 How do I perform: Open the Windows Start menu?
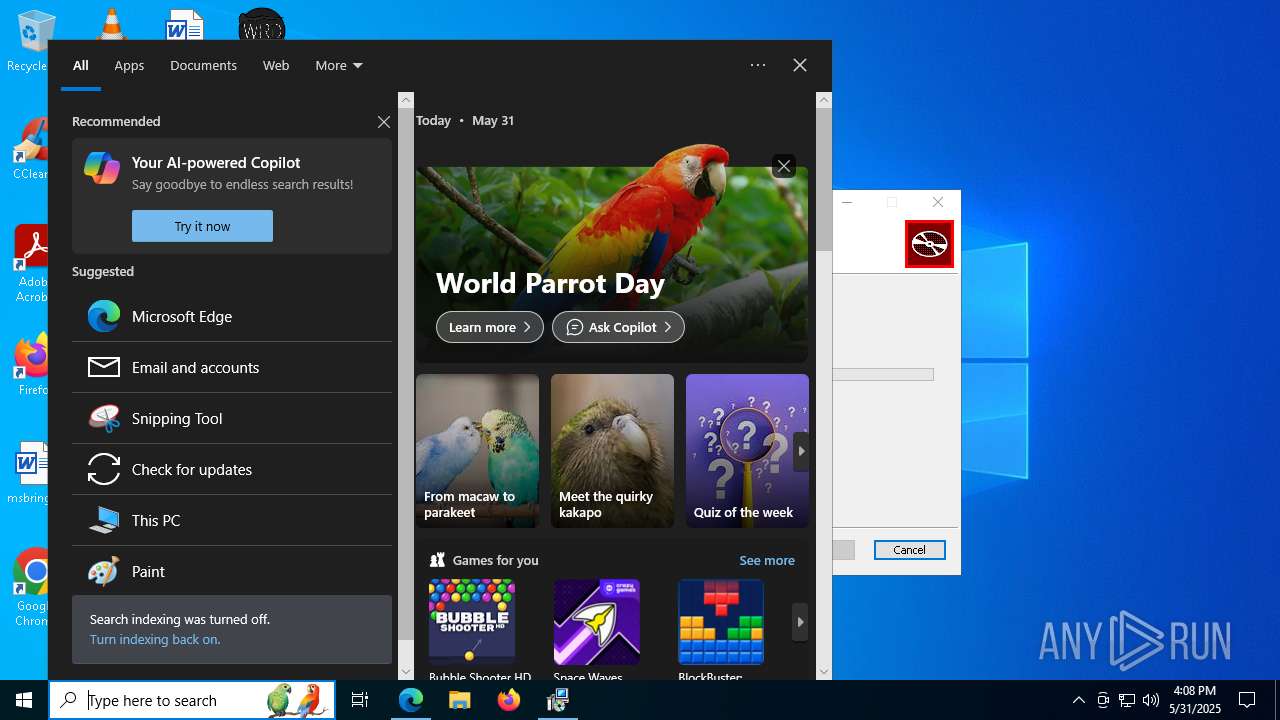click(24, 700)
